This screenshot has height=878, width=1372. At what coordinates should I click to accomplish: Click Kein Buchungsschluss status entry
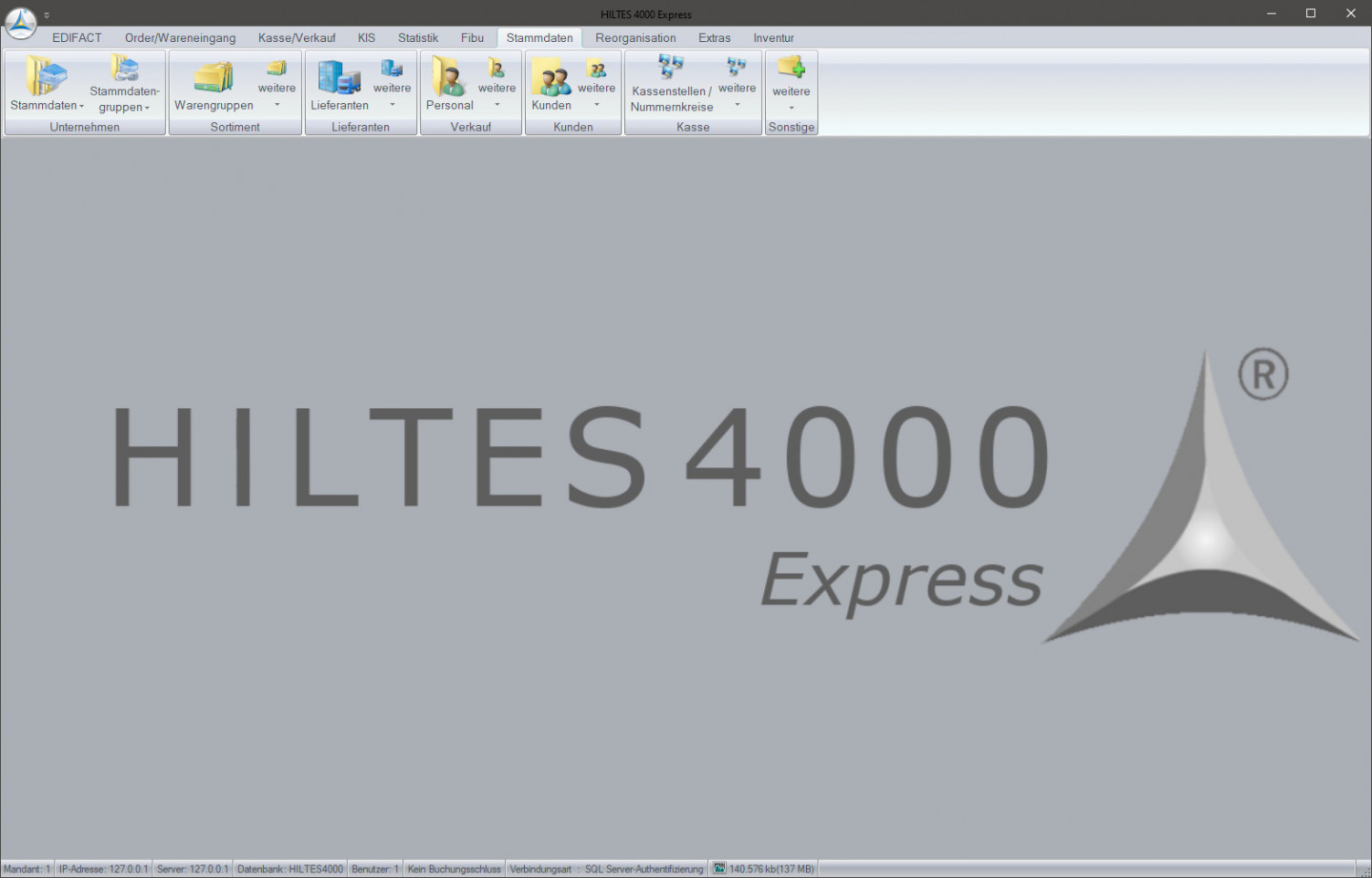pos(454,869)
